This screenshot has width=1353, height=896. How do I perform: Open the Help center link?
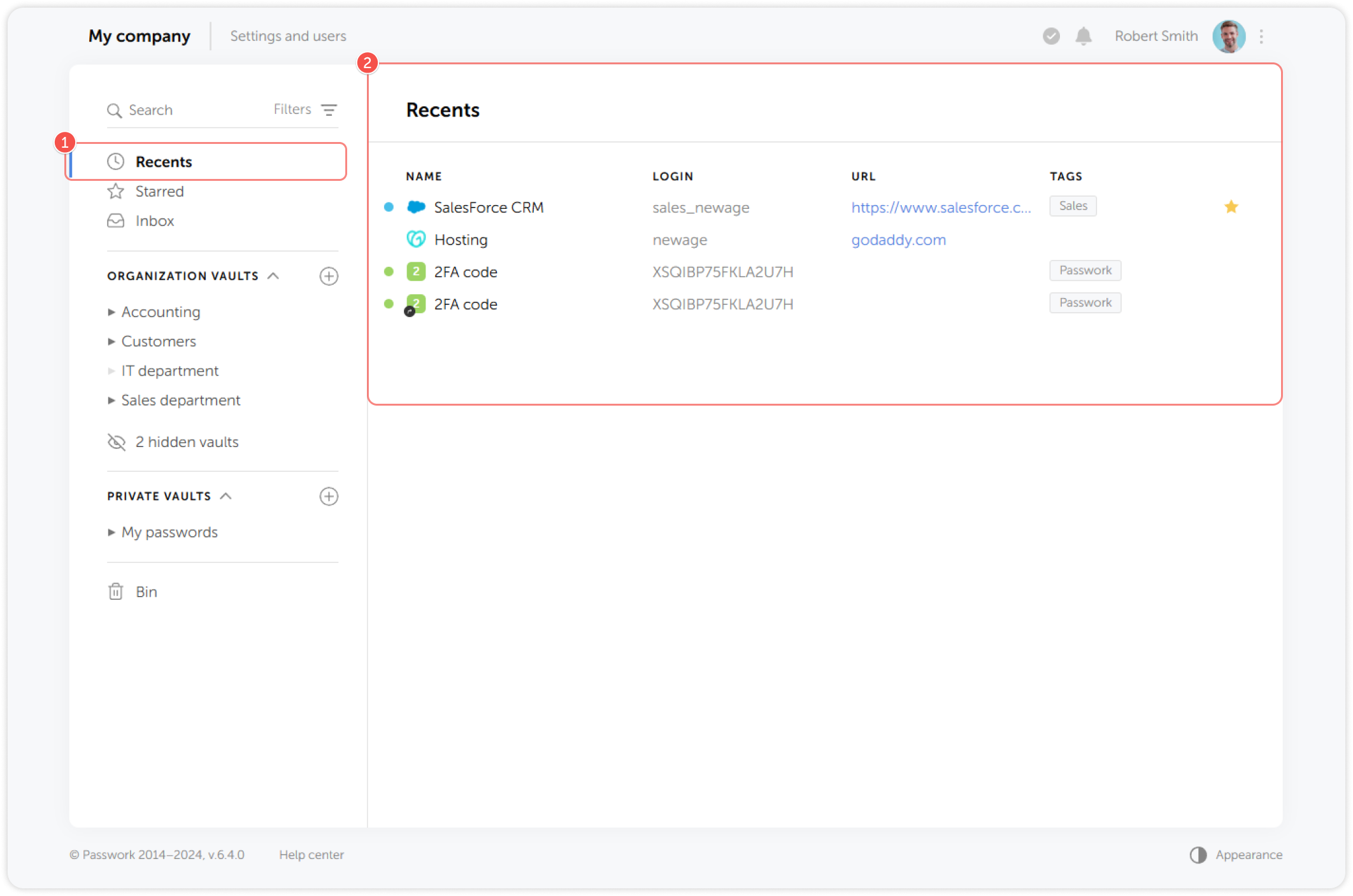tap(311, 855)
